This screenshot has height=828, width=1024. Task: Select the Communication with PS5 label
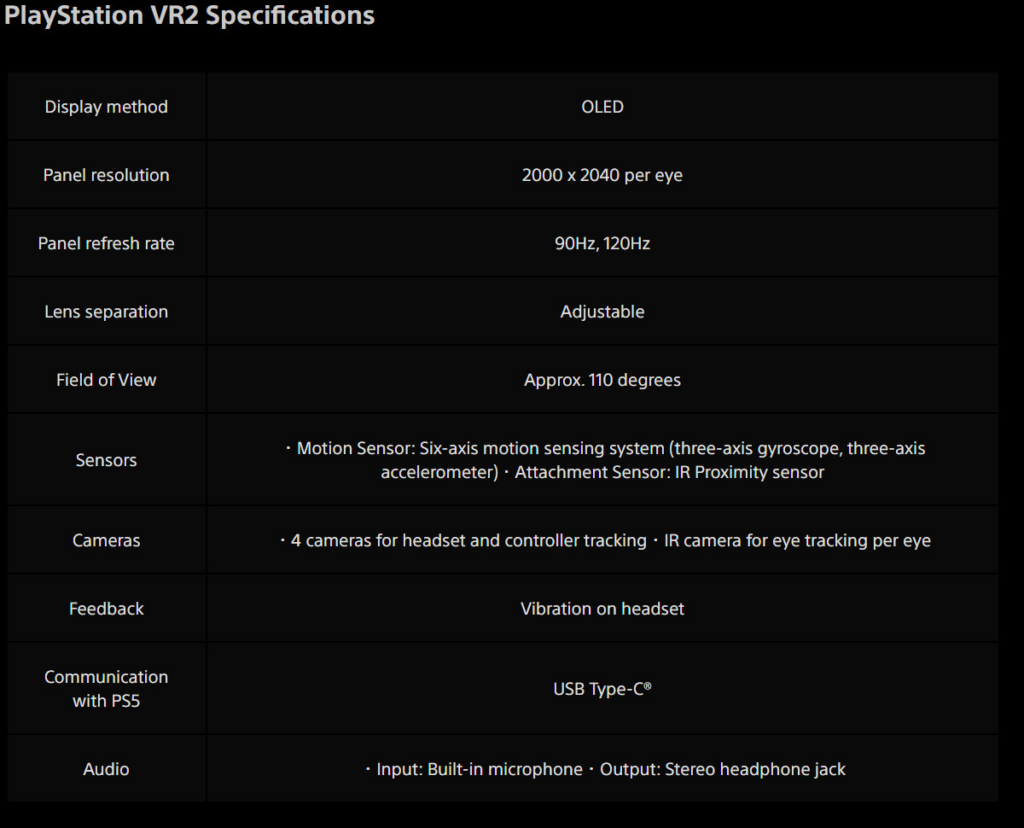(x=106, y=688)
